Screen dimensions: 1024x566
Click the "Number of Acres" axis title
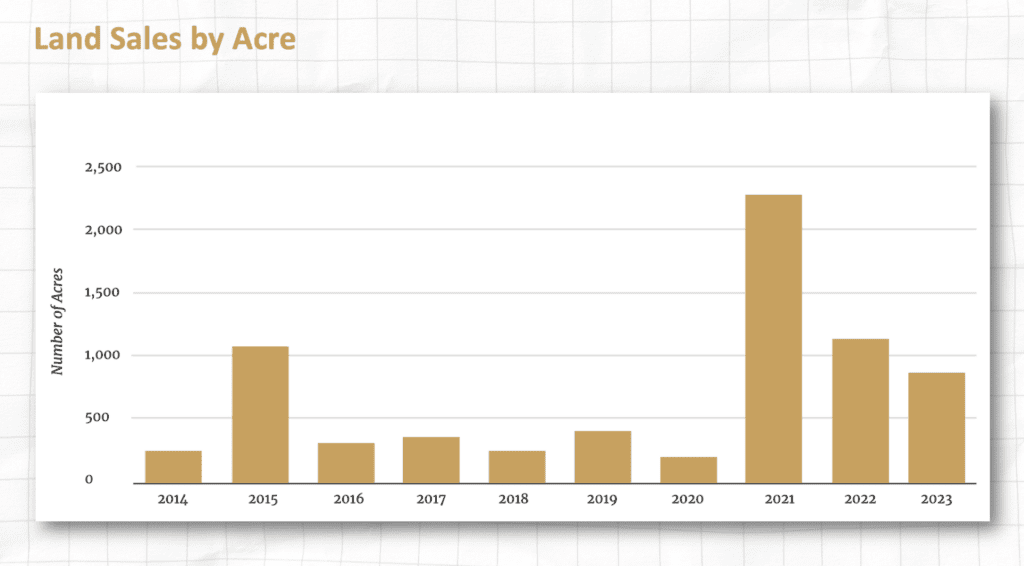(57, 324)
